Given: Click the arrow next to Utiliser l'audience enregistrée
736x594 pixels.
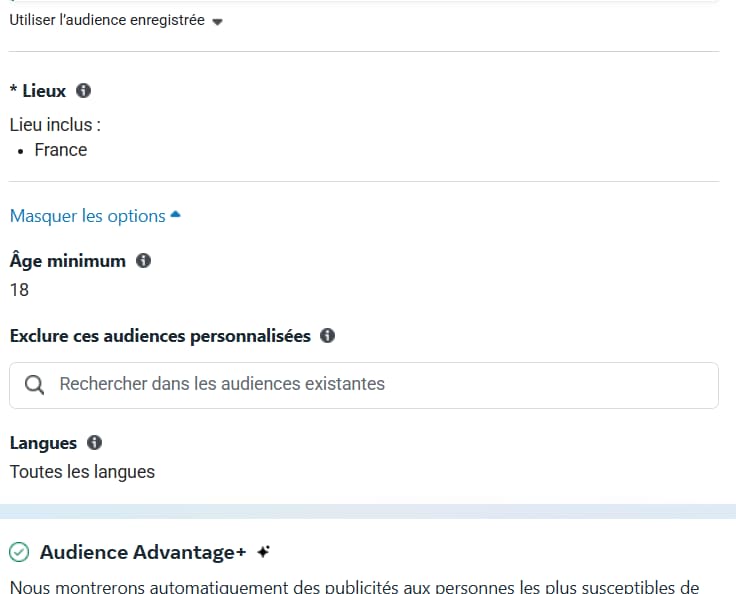Looking at the screenshot, I should pyautogui.click(x=217, y=22).
